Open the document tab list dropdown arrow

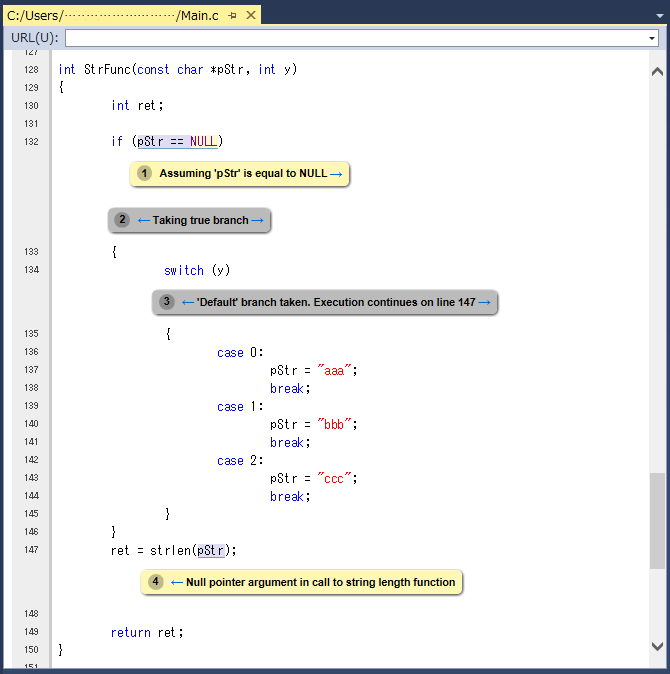click(658, 15)
